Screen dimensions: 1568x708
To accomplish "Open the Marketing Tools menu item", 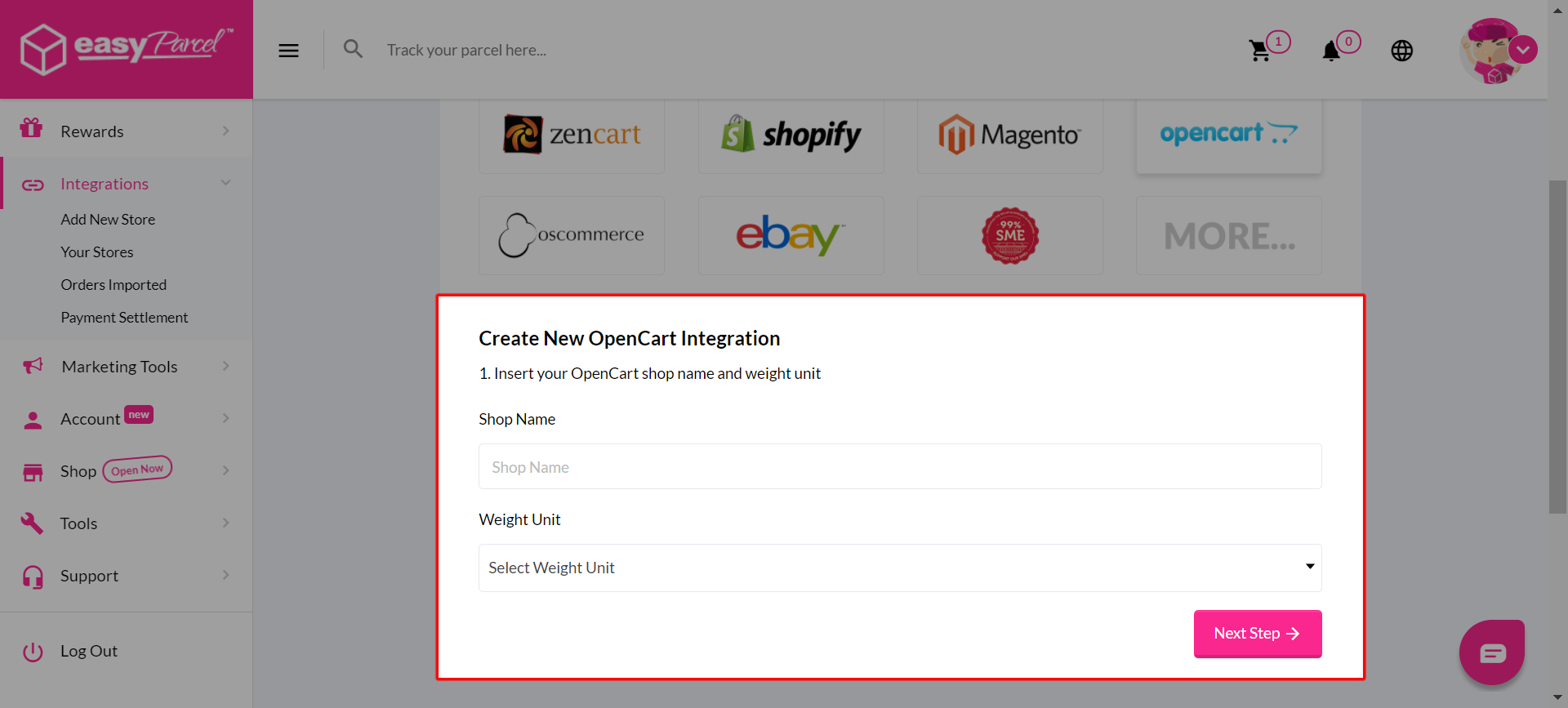I will coord(126,366).
